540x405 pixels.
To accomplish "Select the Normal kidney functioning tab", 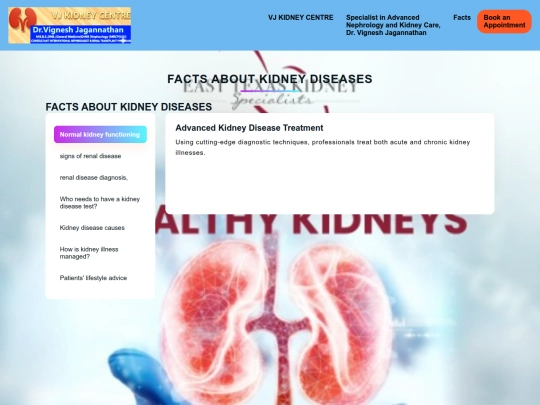I will (x=100, y=134).
